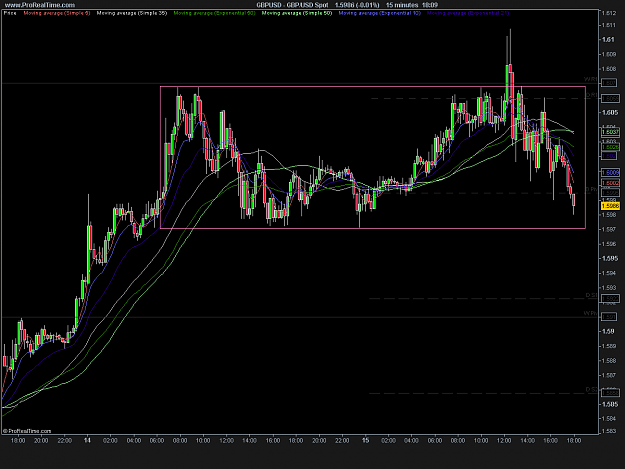
Task: Click the 1.5852 D S2 price box
Action: (610, 393)
